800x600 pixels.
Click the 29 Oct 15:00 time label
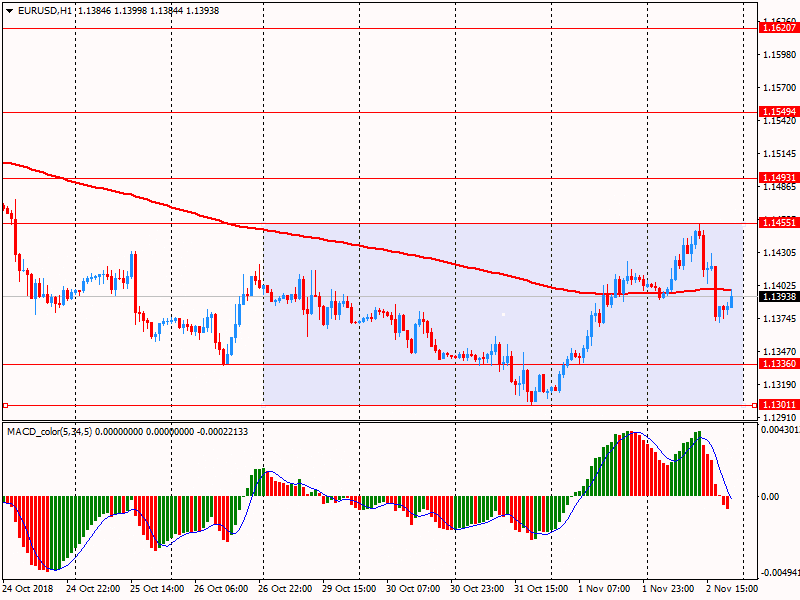pyautogui.click(x=349, y=588)
